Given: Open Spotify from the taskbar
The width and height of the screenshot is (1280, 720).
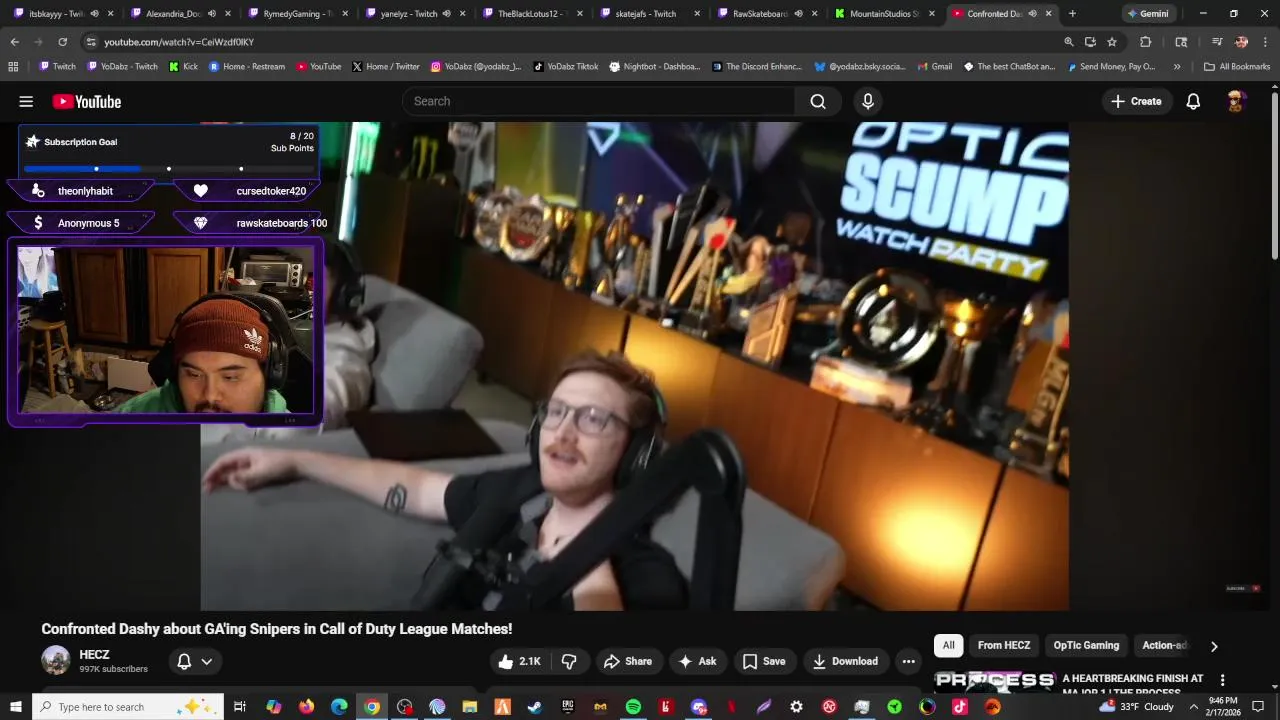Looking at the screenshot, I should [633, 707].
